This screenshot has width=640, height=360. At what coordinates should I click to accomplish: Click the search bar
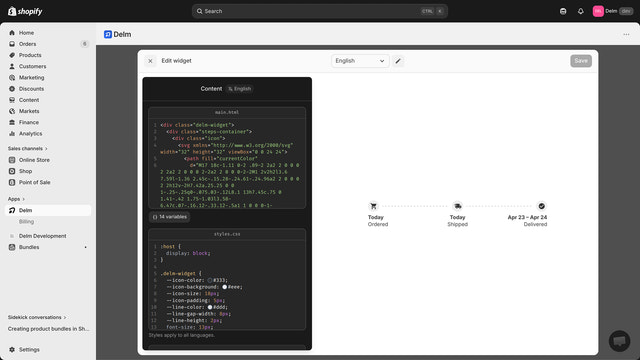coord(320,11)
